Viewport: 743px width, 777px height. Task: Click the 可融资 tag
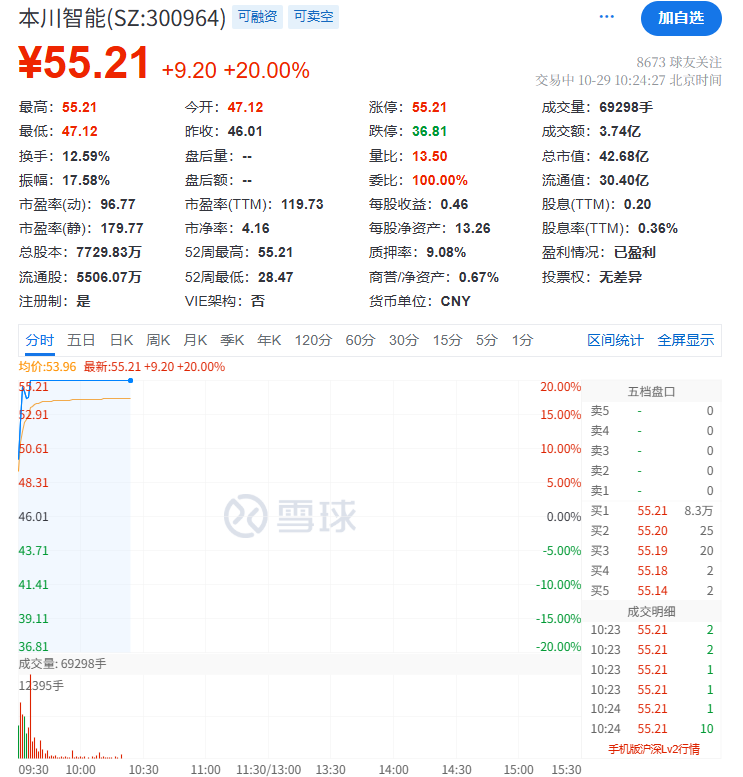coord(257,17)
